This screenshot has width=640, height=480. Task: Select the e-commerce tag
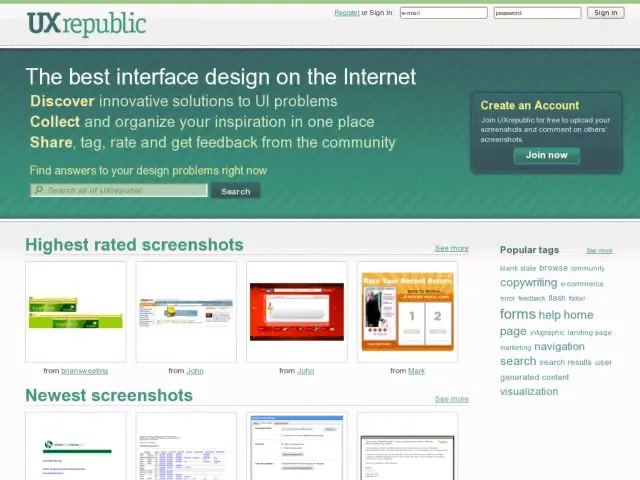pos(582,284)
